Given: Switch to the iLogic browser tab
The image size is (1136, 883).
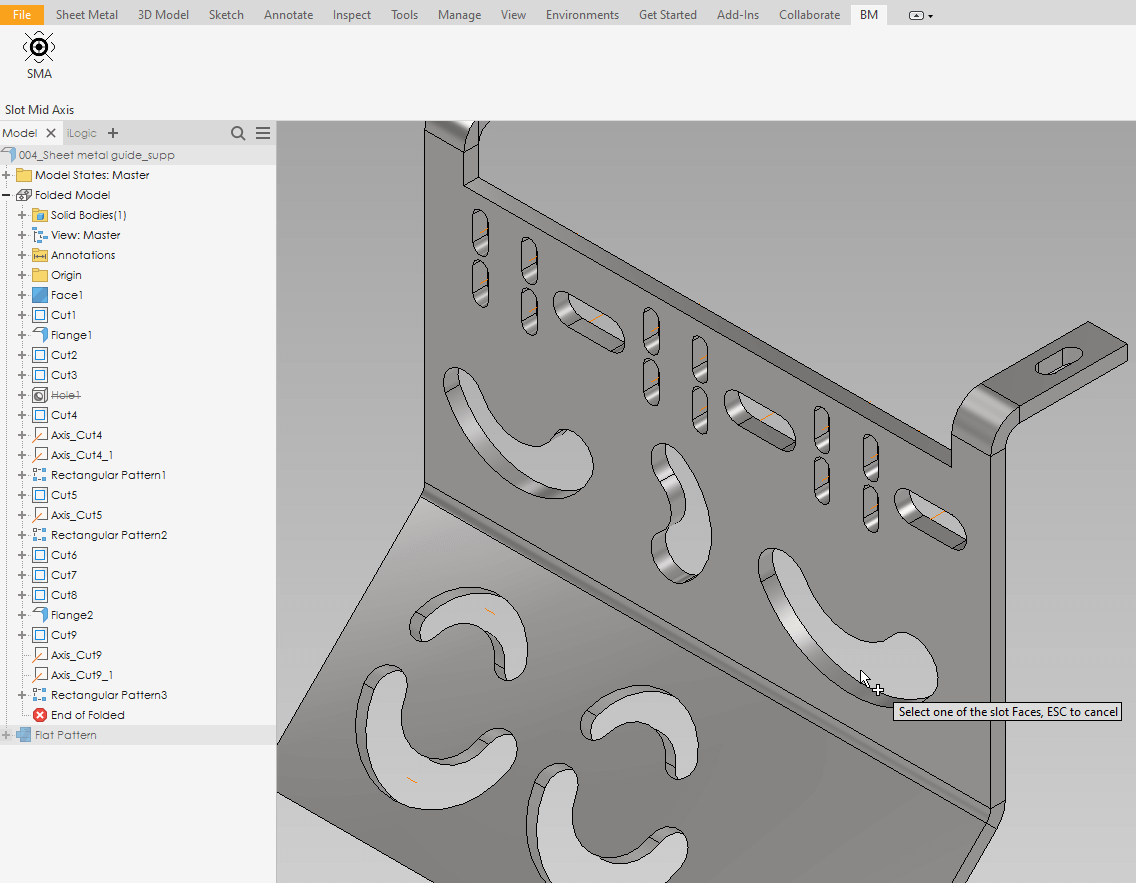Looking at the screenshot, I should click(82, 133).
